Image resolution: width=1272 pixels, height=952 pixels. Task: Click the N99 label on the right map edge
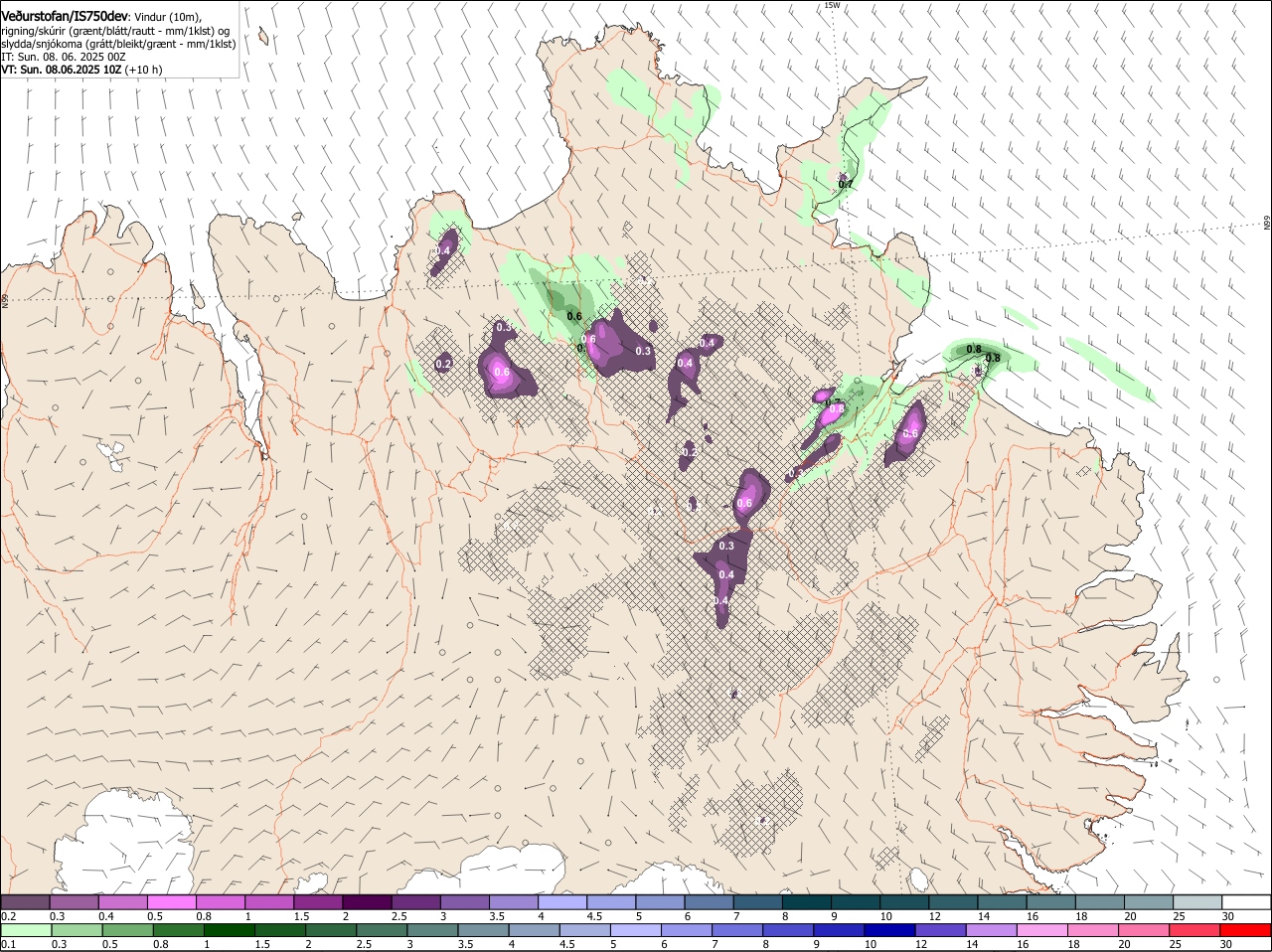click(x=1267, y=224)
